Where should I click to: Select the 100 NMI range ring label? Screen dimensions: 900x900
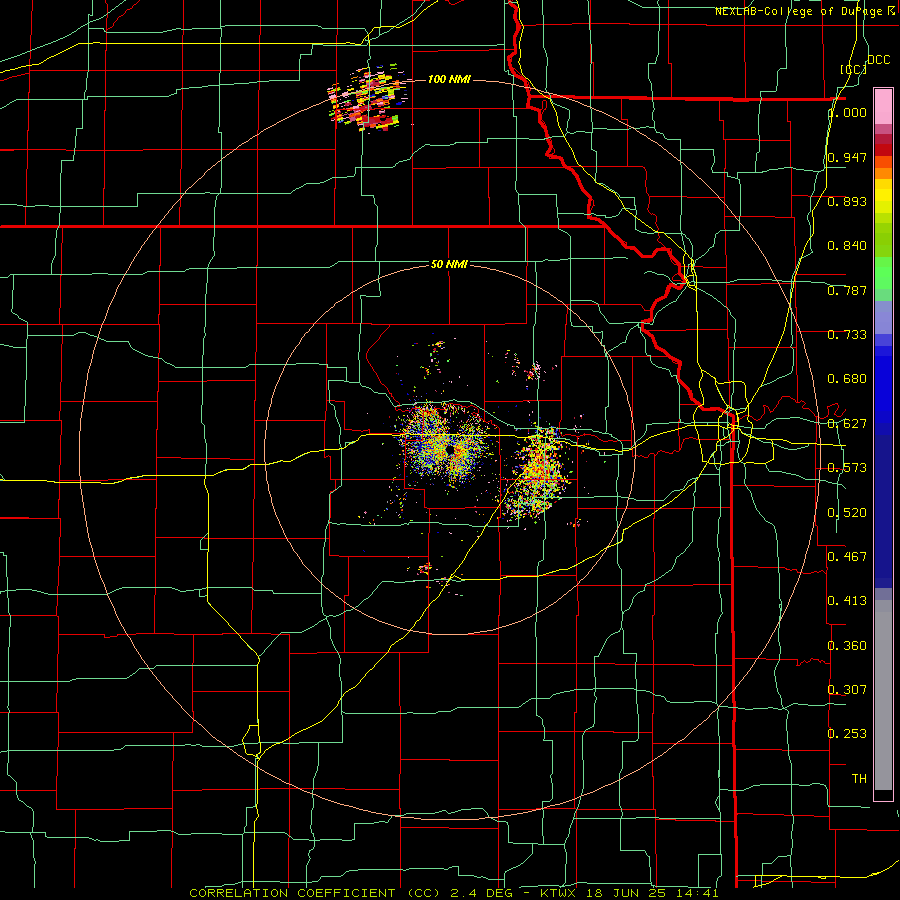click(449, 79)
